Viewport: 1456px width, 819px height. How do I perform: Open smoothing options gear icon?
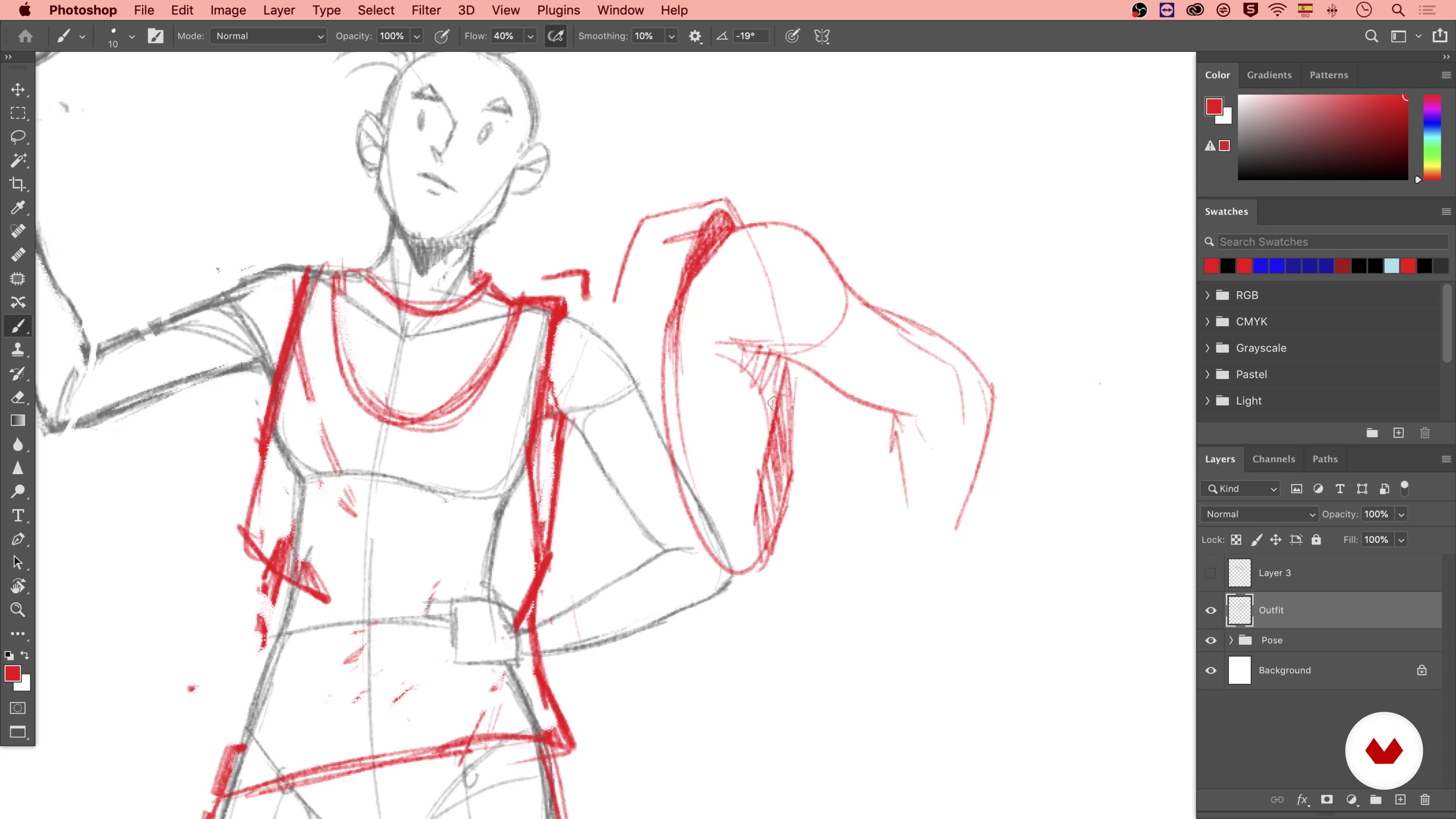[x=695, y=36]
